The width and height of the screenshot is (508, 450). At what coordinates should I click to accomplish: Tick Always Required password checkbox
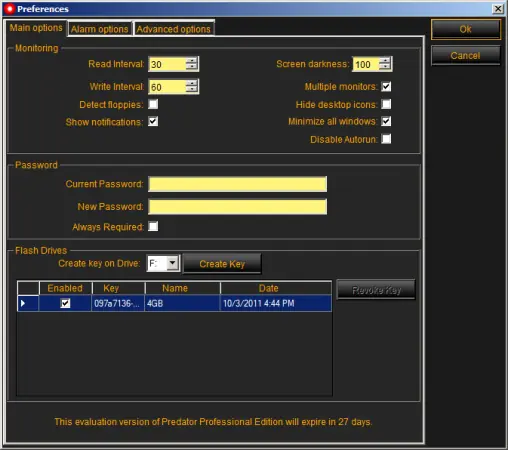(153, 226)
